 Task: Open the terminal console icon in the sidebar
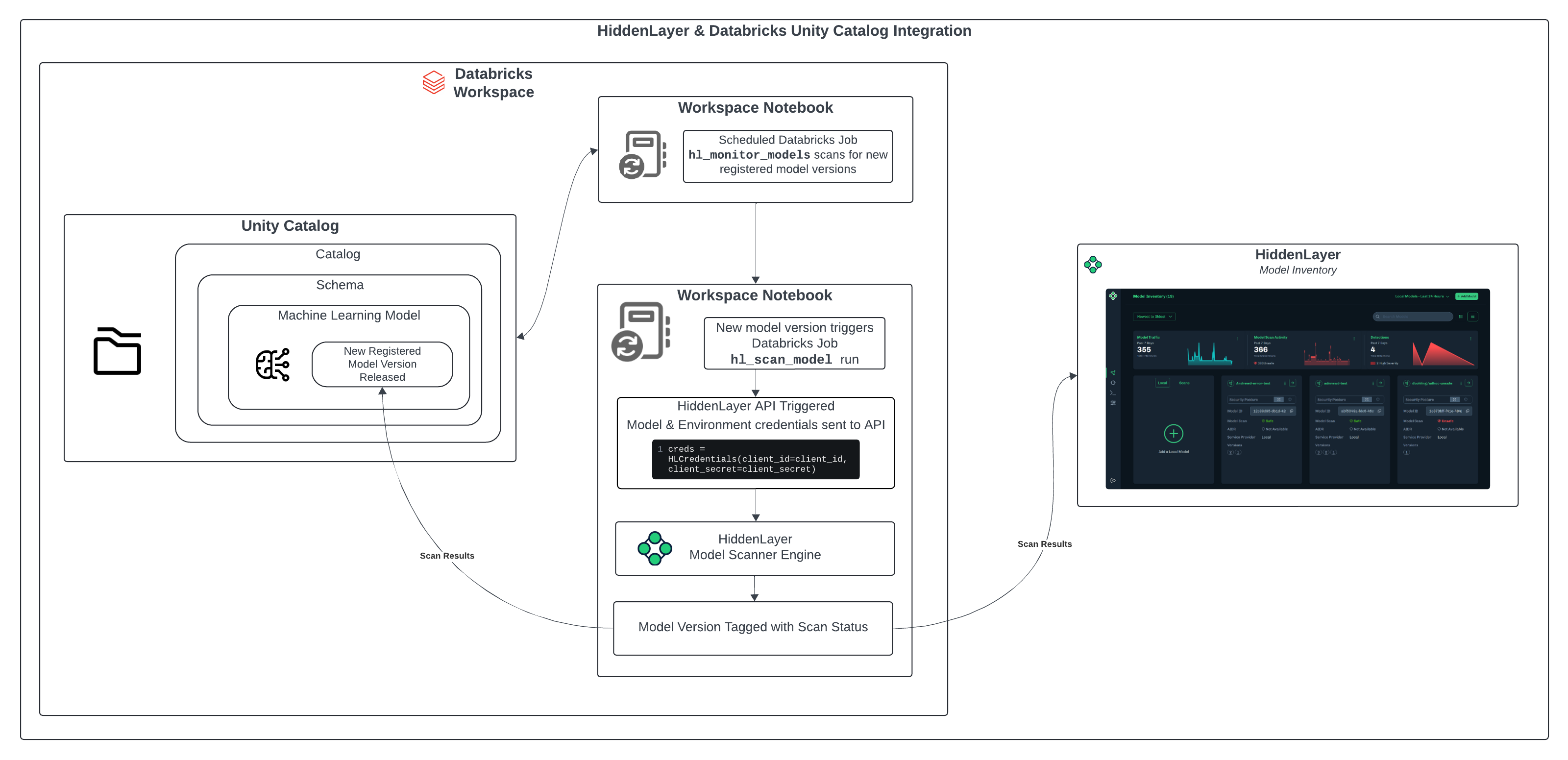click(x=1113, y=393)
